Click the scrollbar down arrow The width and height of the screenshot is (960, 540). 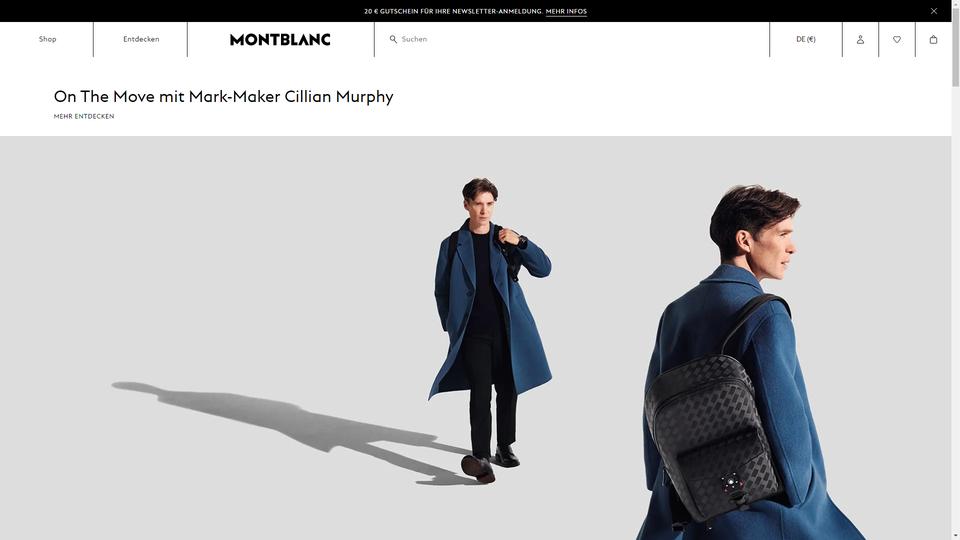pos(955,536)
